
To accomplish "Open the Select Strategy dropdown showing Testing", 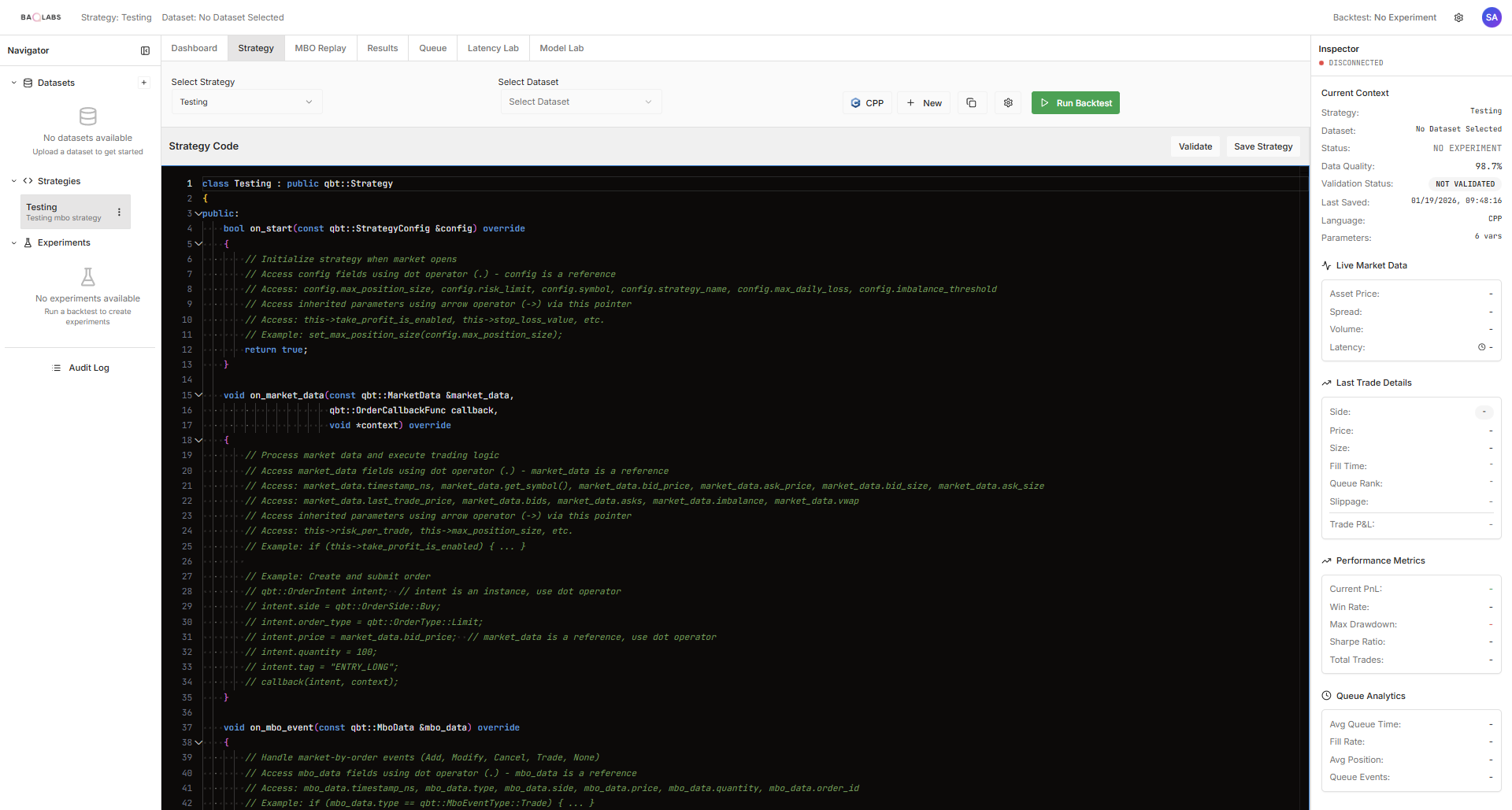I will pos(246,102).
